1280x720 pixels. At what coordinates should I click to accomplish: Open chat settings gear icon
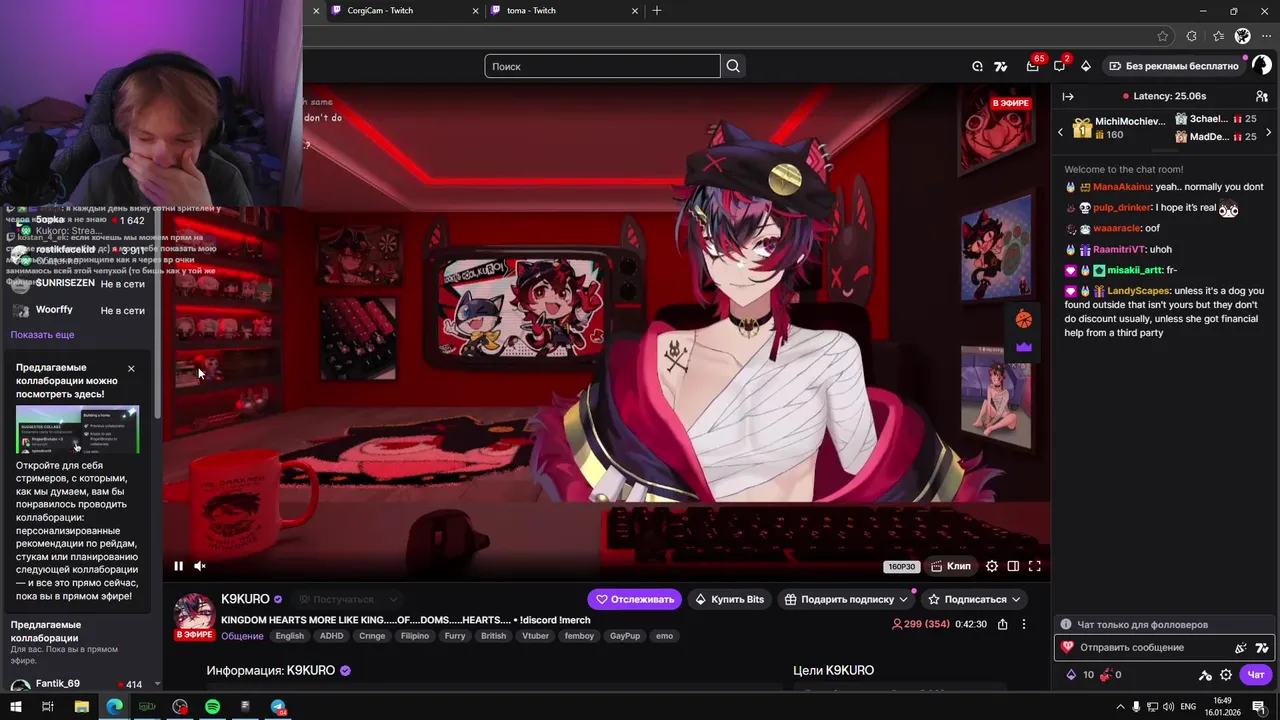(x=1226, y=675)
